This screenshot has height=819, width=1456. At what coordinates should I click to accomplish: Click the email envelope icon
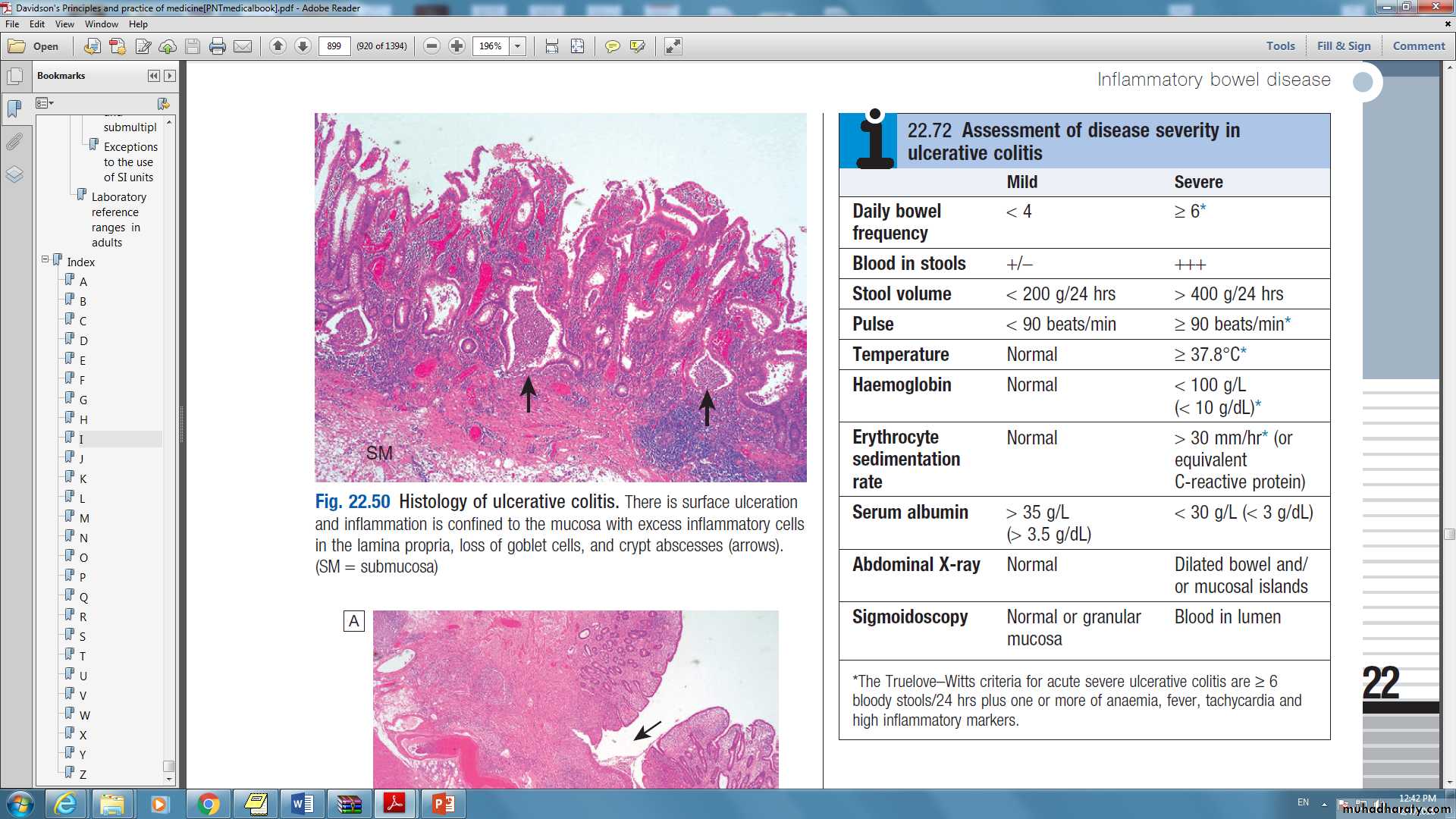click(243, 46)
